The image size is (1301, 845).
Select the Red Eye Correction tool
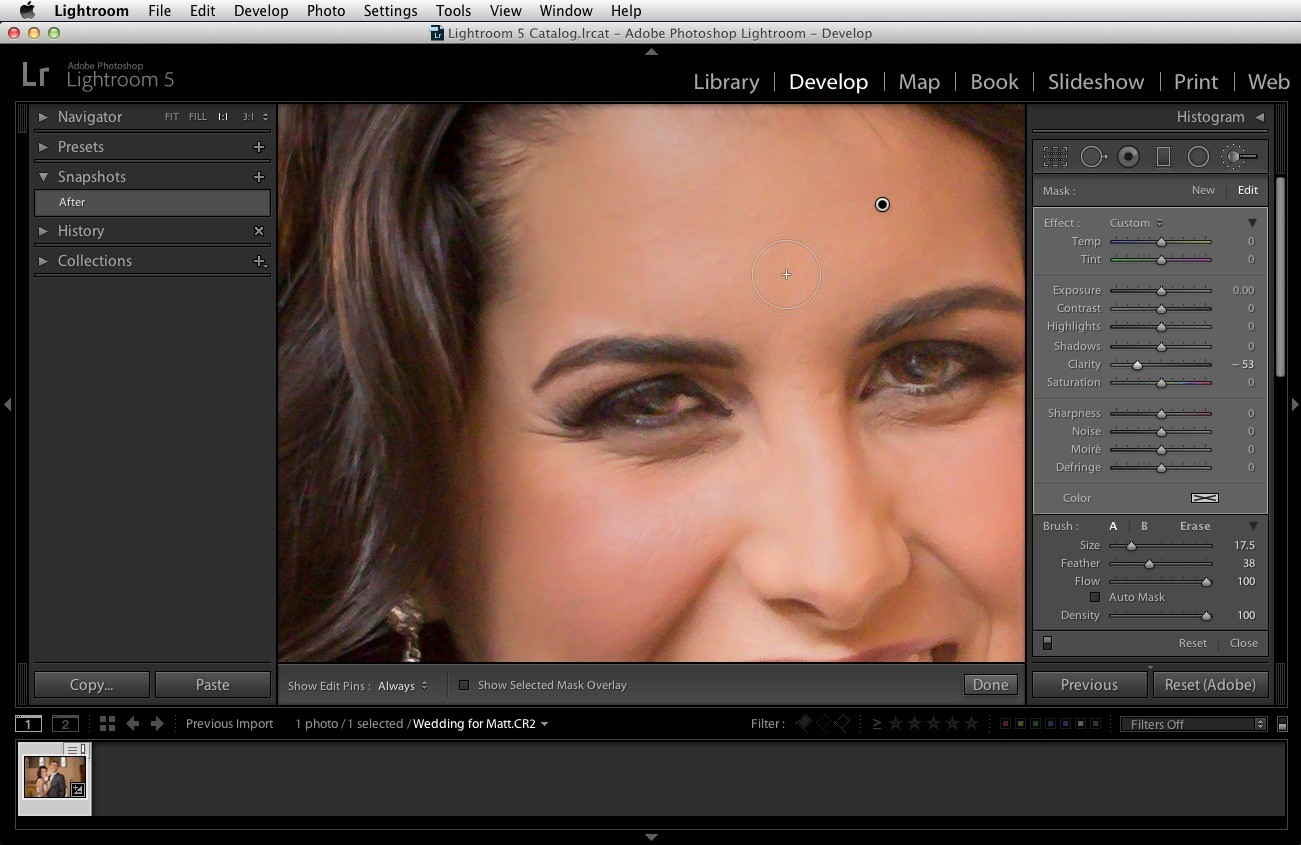pos(1129,157)
